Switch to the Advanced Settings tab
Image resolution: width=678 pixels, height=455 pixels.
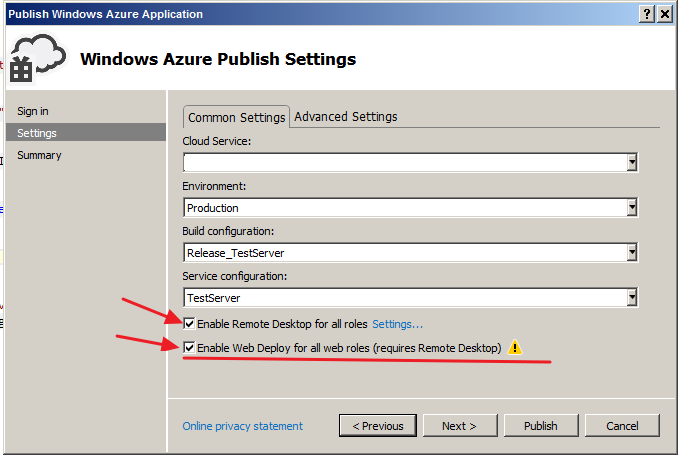pyautogui.click(x=346, y=117)
